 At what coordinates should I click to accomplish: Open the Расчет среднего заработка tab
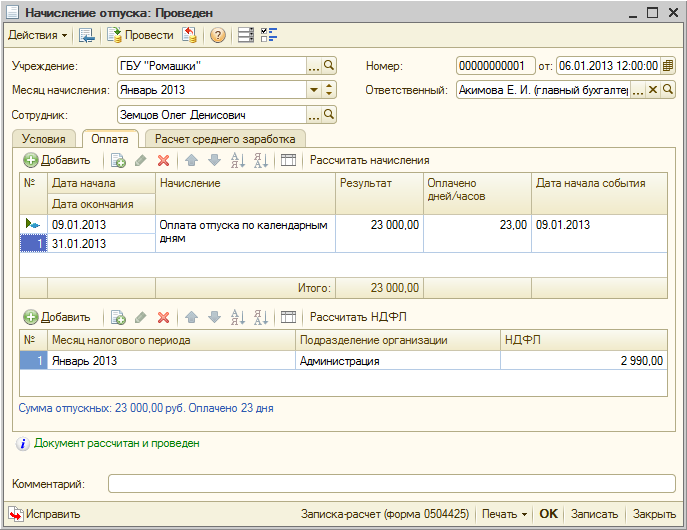click(226, 139)
